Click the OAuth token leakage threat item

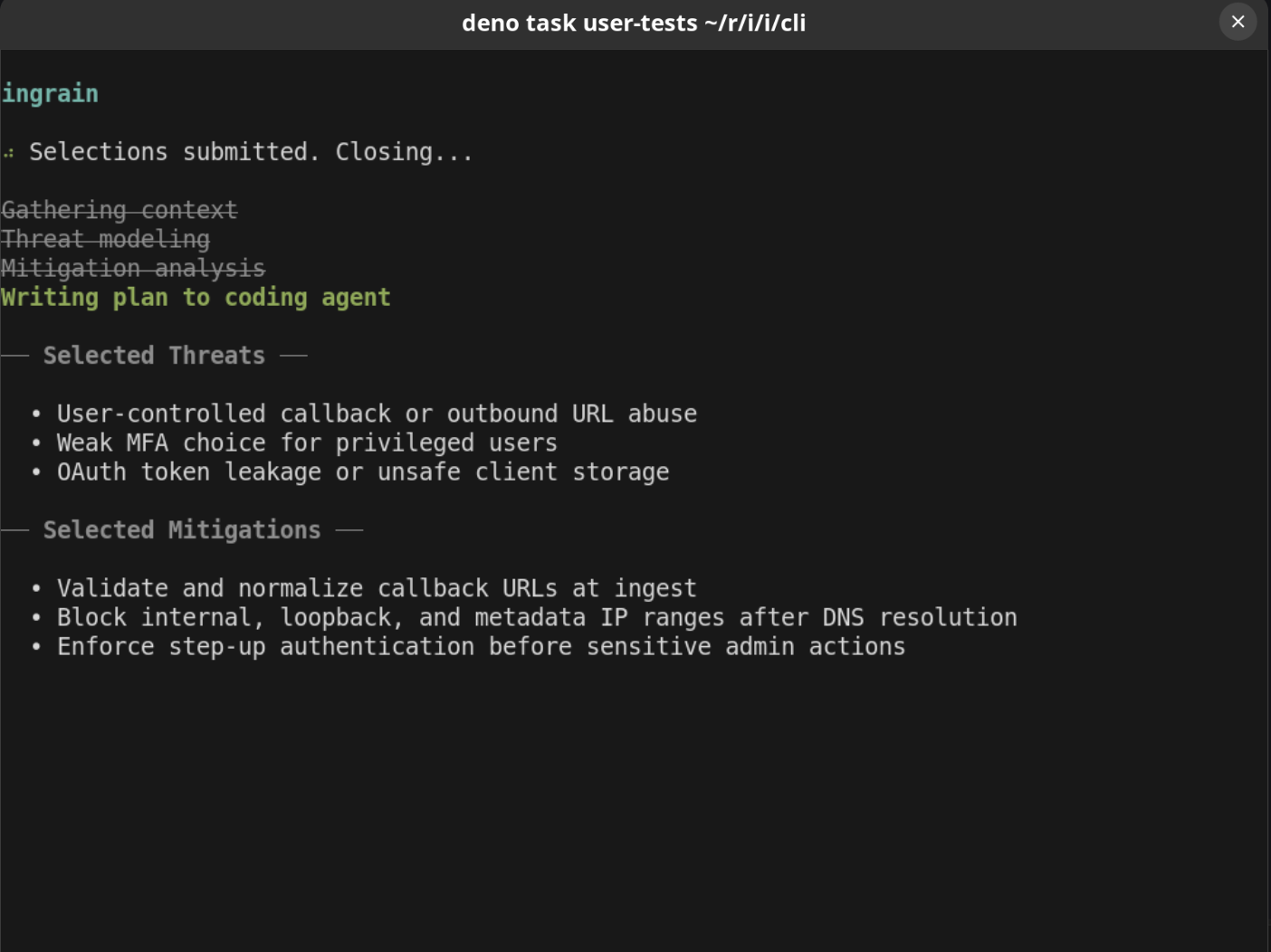click(x=363, y=471)
